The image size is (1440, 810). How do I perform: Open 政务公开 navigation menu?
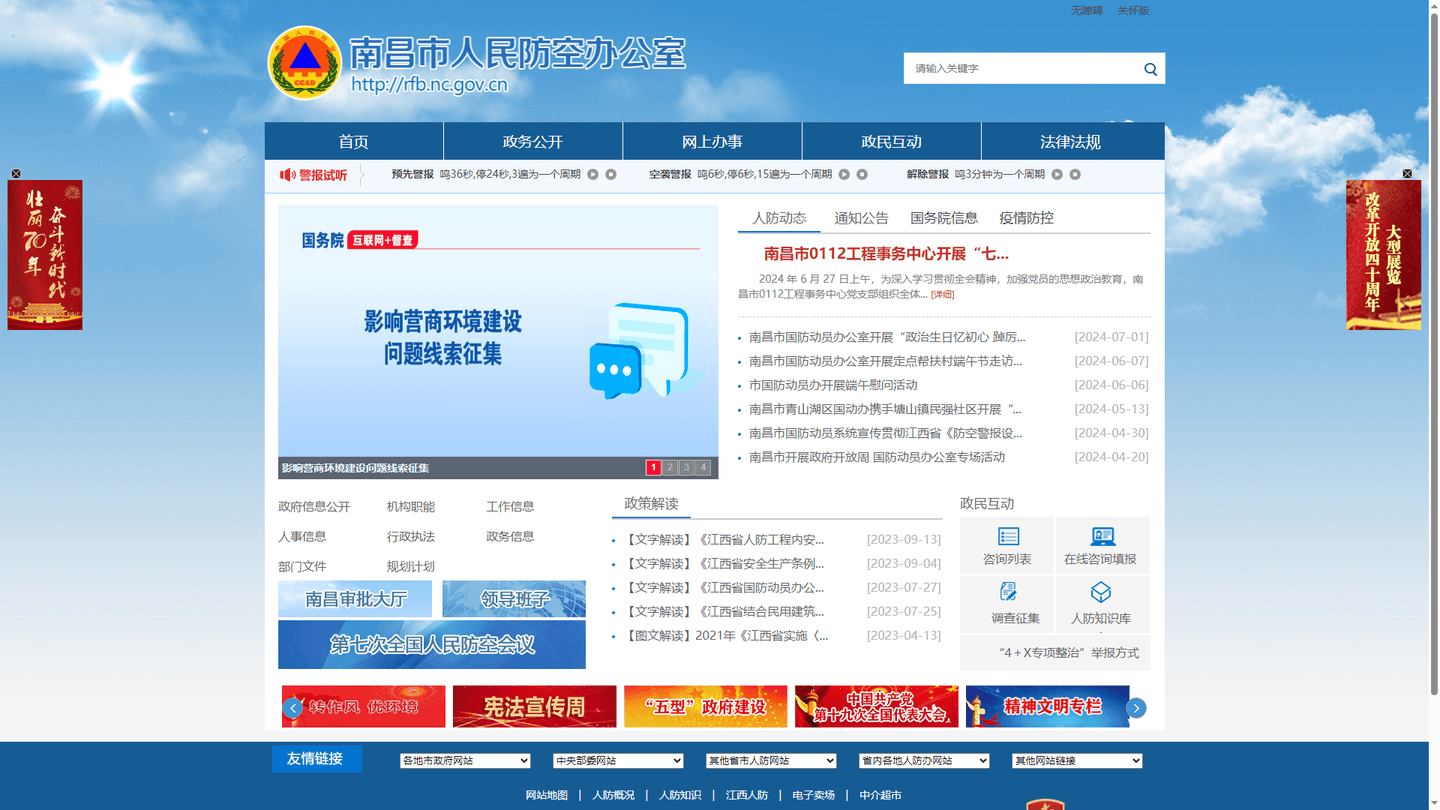533,142
